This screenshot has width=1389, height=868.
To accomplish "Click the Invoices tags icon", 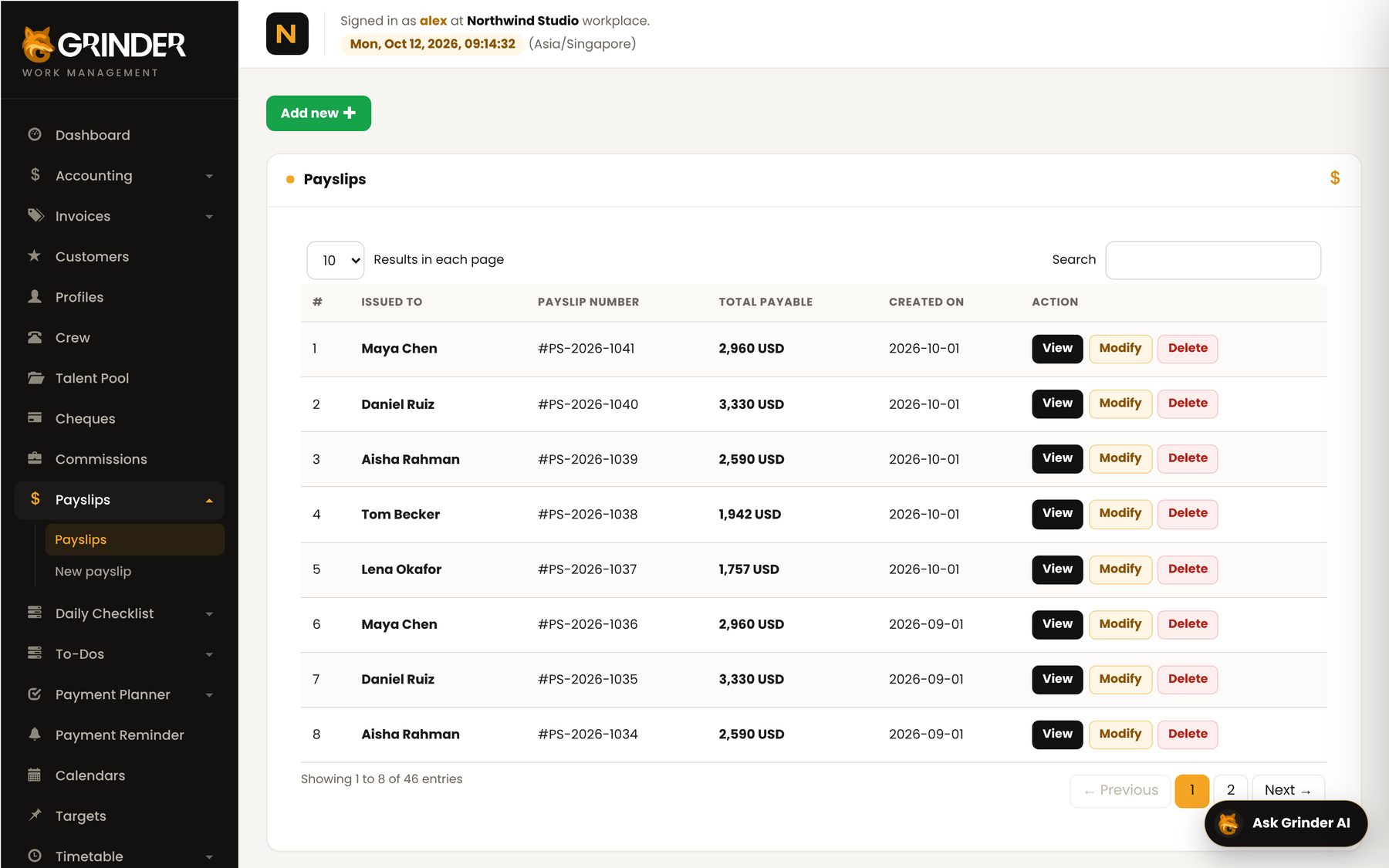I will (x=35, y=215).
